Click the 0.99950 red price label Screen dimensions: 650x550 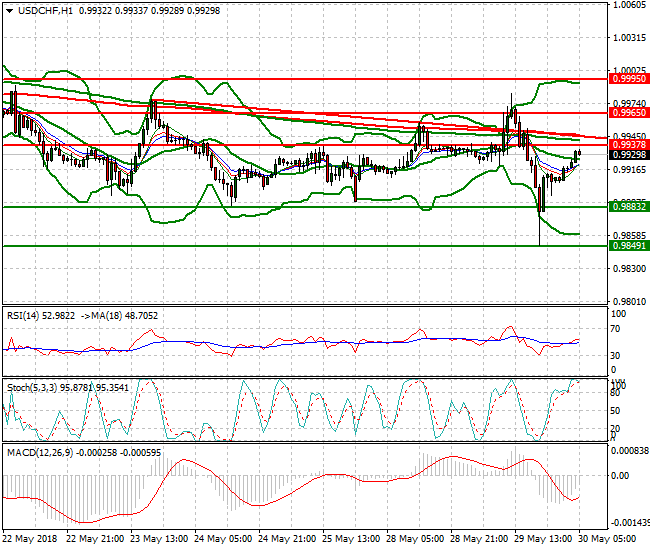pyautogui.click(x=629, y=79)
